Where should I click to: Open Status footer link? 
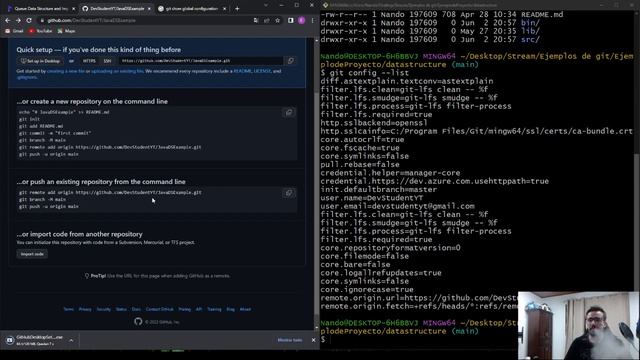point(121,309)
